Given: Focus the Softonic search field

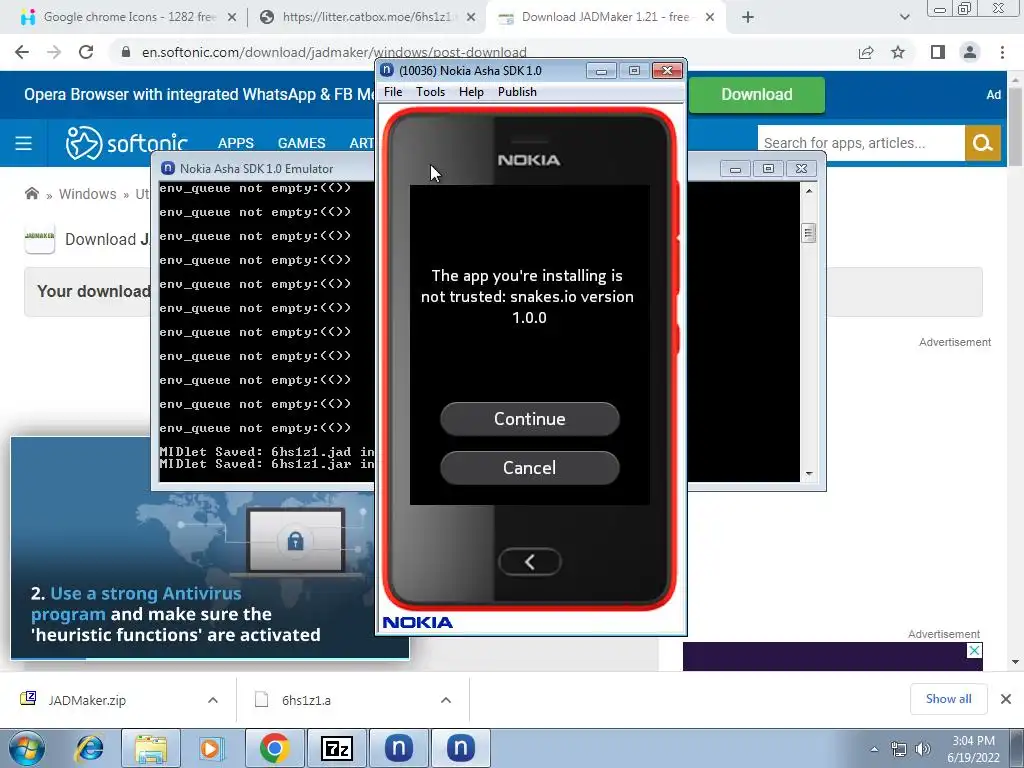Looking at the screenshot, I should click(x=861, y=143).
